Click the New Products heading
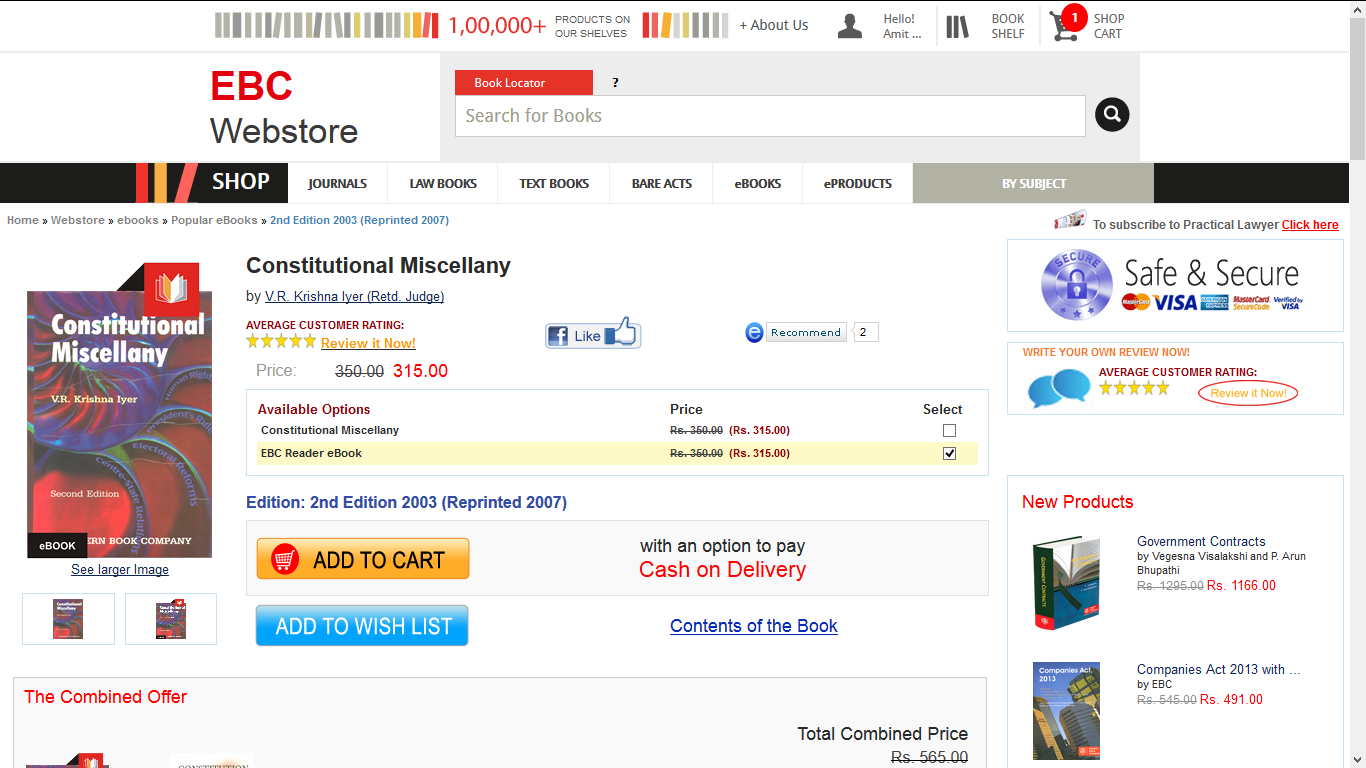Viewport: 1366px width, 768px height. (x=1077, y=502)
